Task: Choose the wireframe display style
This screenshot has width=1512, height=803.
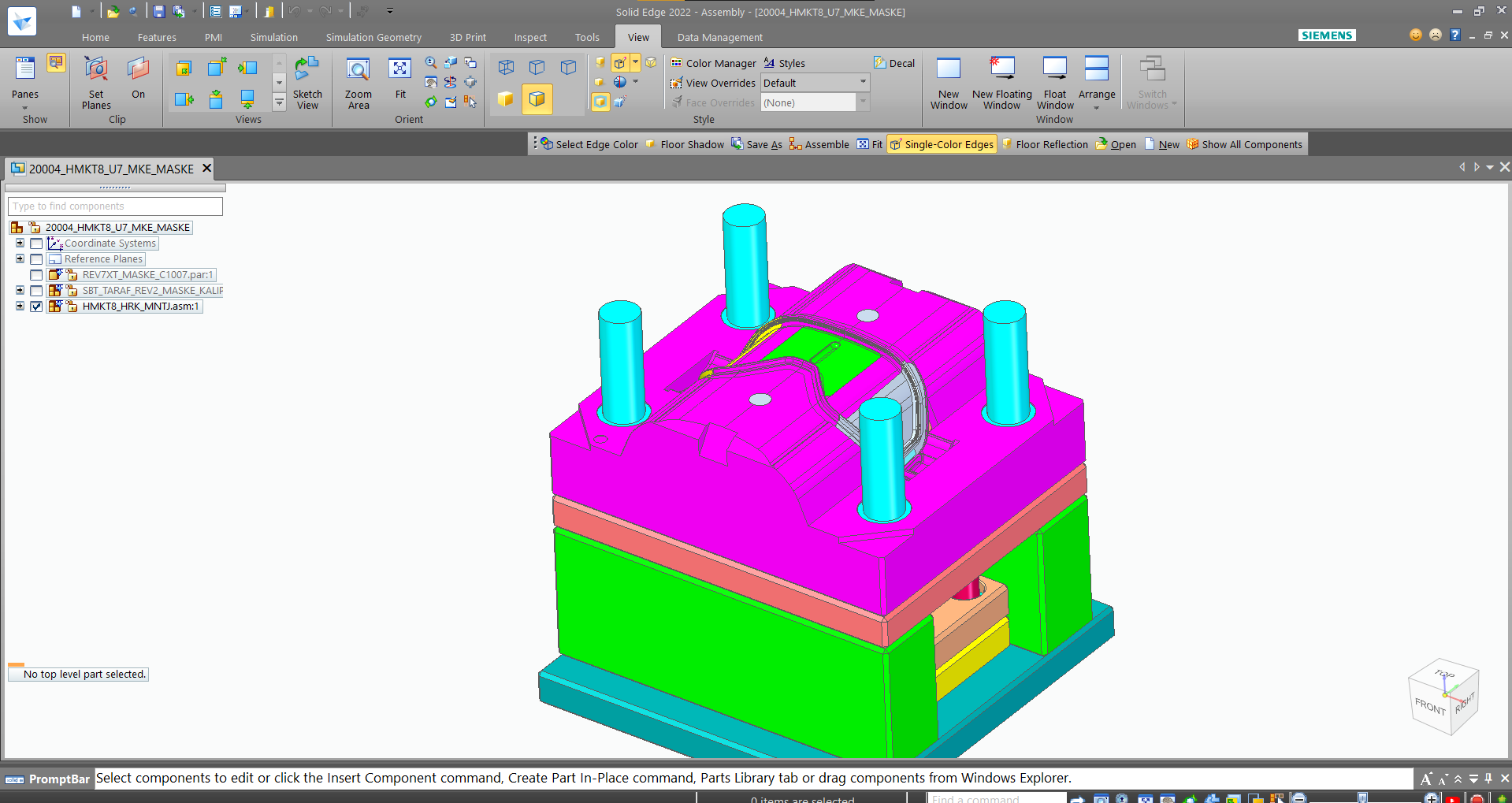Action: click(506, 67)
